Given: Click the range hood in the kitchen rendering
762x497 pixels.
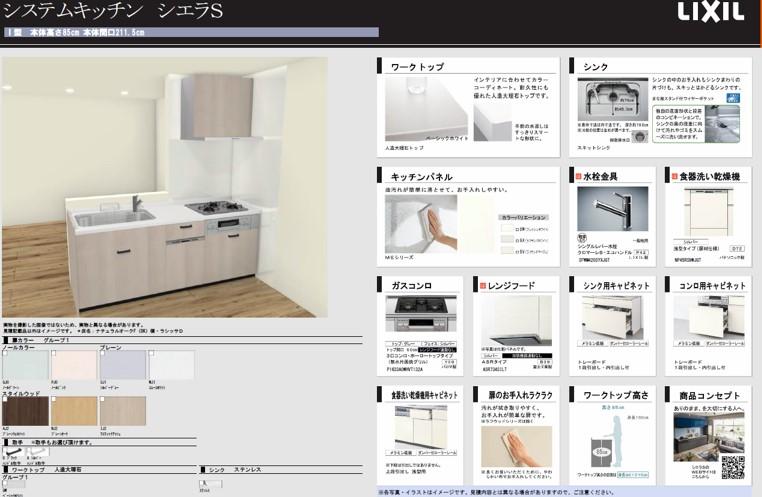Looking at the screenshot, I should point(216,107).
